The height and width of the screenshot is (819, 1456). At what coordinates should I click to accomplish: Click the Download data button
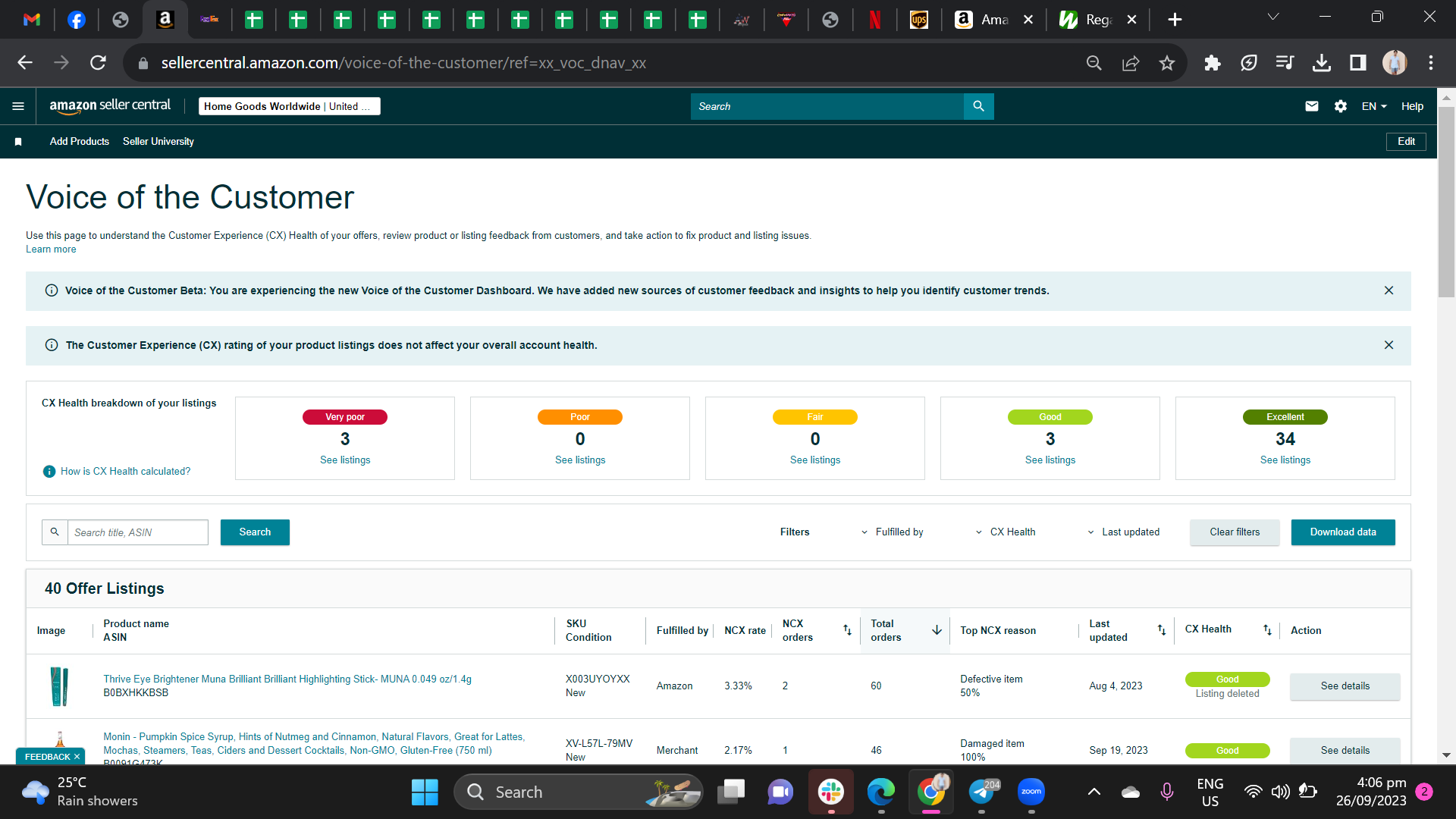[1343, 532]
